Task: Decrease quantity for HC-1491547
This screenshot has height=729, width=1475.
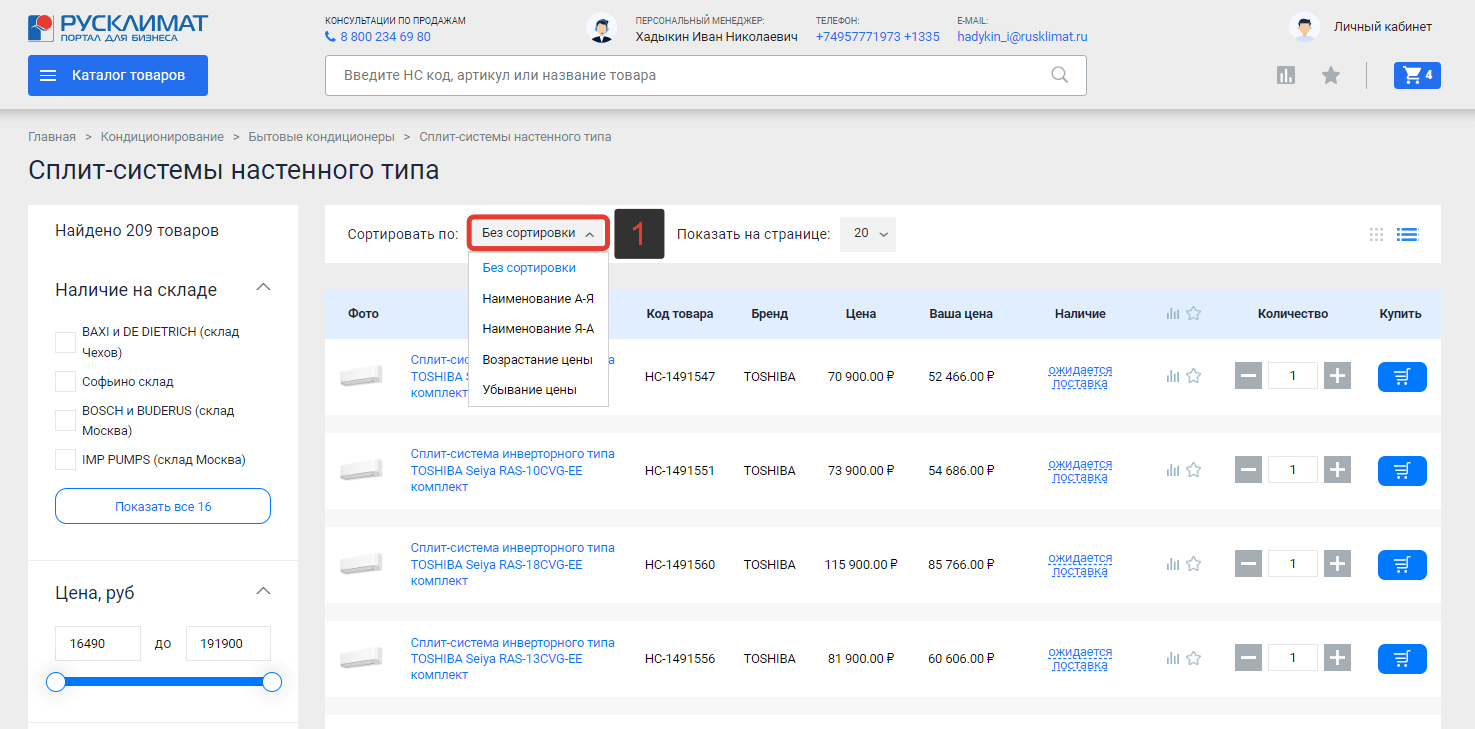Action: 1248,376
